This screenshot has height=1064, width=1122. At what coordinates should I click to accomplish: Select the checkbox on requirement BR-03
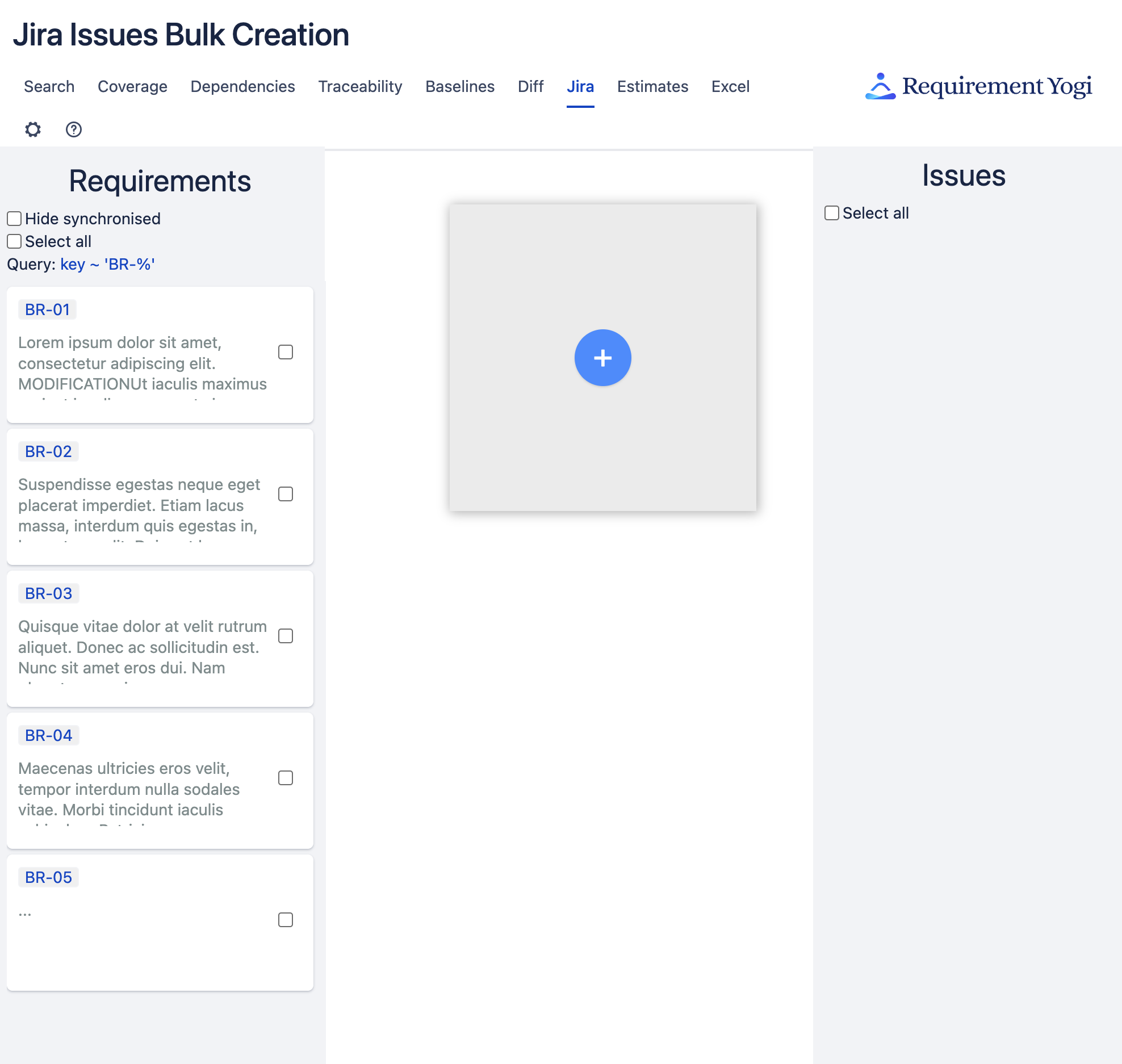point(286,636)
